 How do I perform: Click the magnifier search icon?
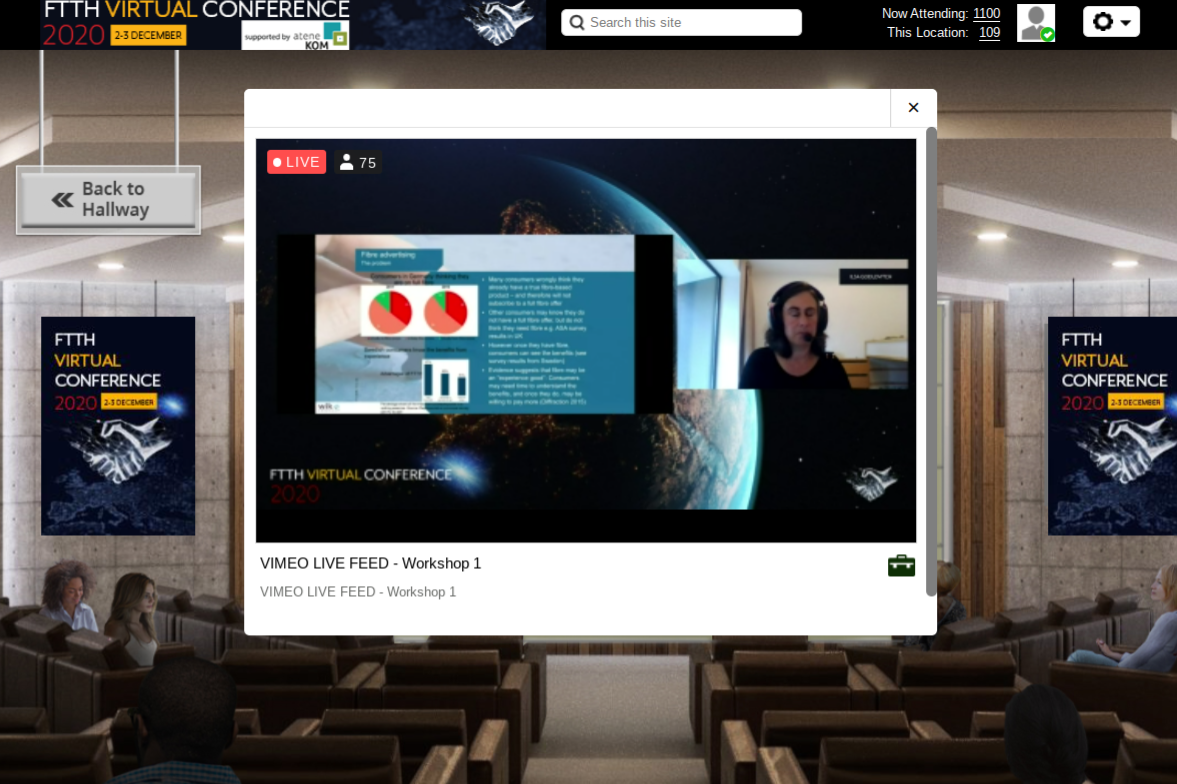pos(576,23)
